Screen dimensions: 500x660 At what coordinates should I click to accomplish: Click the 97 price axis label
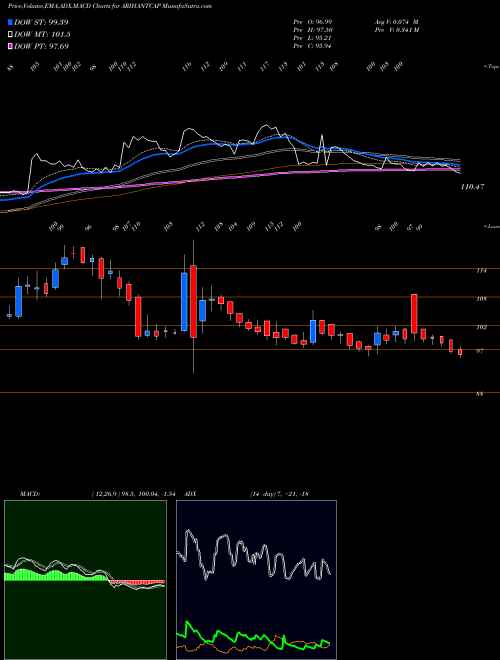[x=479, y=351]
